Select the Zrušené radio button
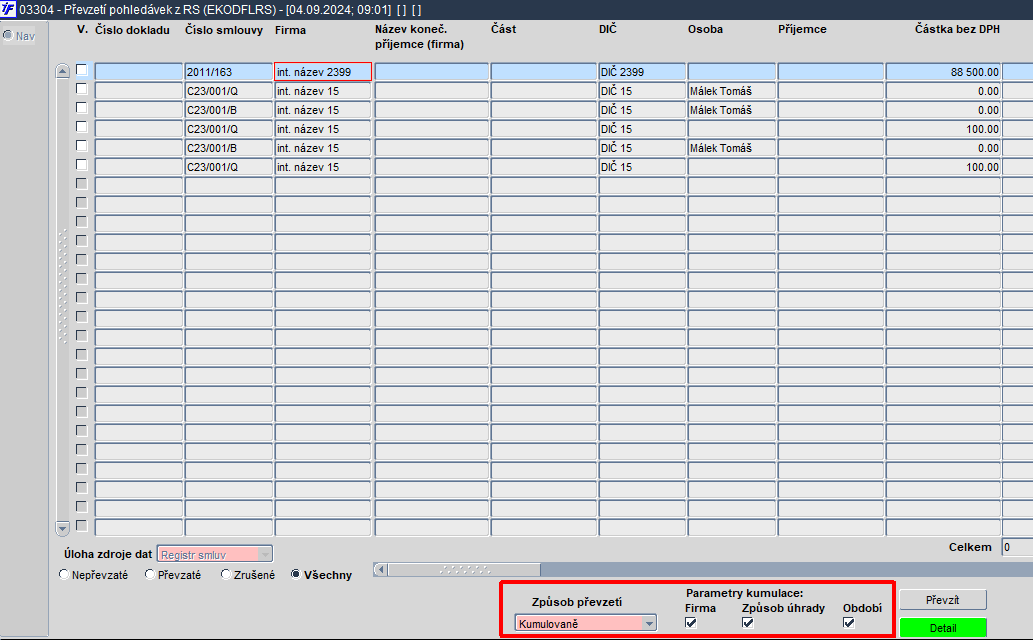Image resolution: width=1033 pixels, height=640 pixels. [226, 575]
